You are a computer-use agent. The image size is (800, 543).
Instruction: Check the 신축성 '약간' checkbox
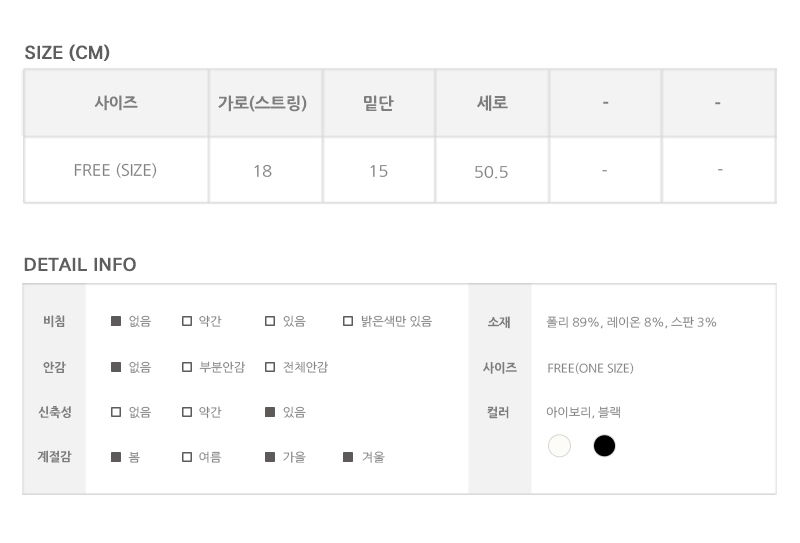[x=187, y=412]
